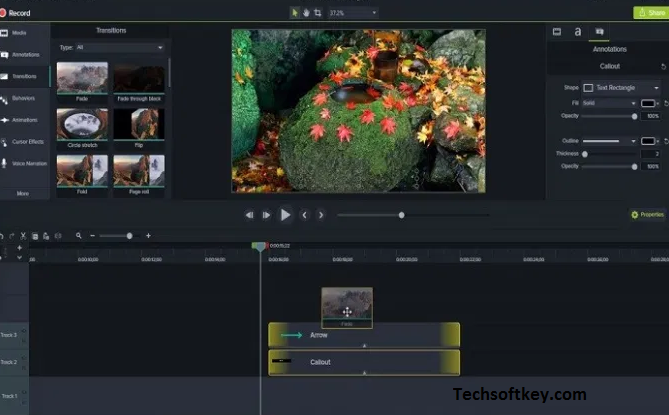
Task: Open the Fill style dropdown showing Solid
Action: pos(609,103)
